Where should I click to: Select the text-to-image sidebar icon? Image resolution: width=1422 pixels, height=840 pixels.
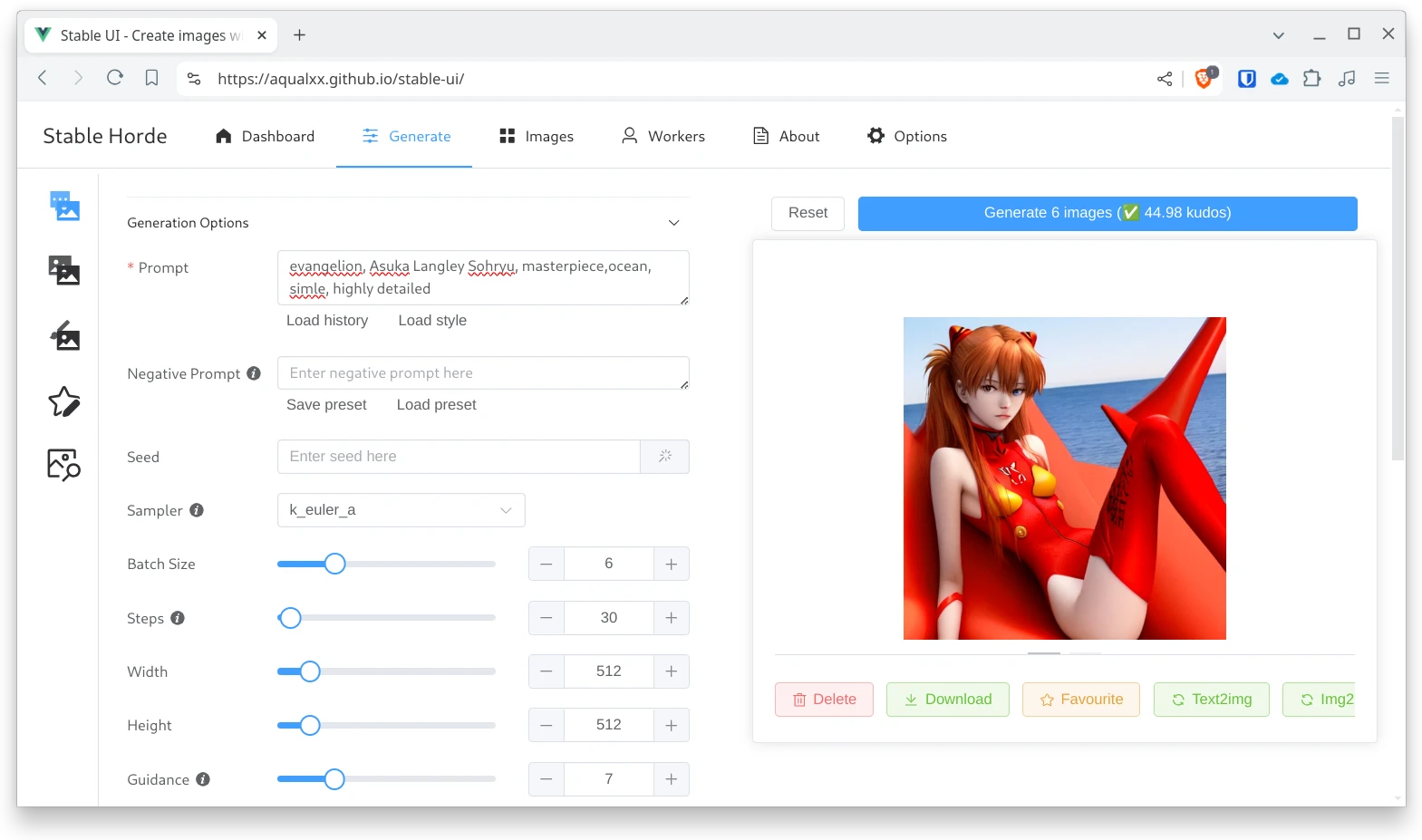64,206
